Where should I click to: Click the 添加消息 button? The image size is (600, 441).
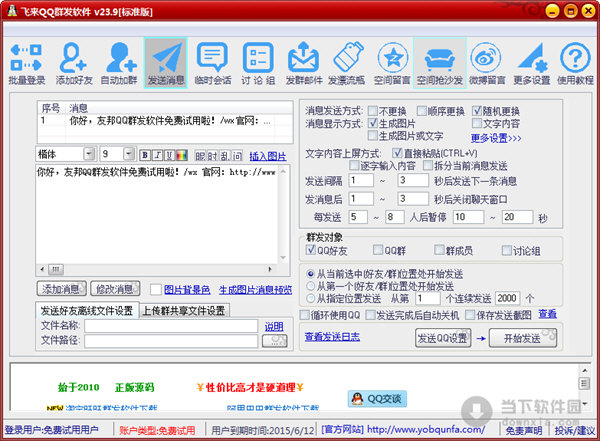pyautogui.click(x=61, y=289)
